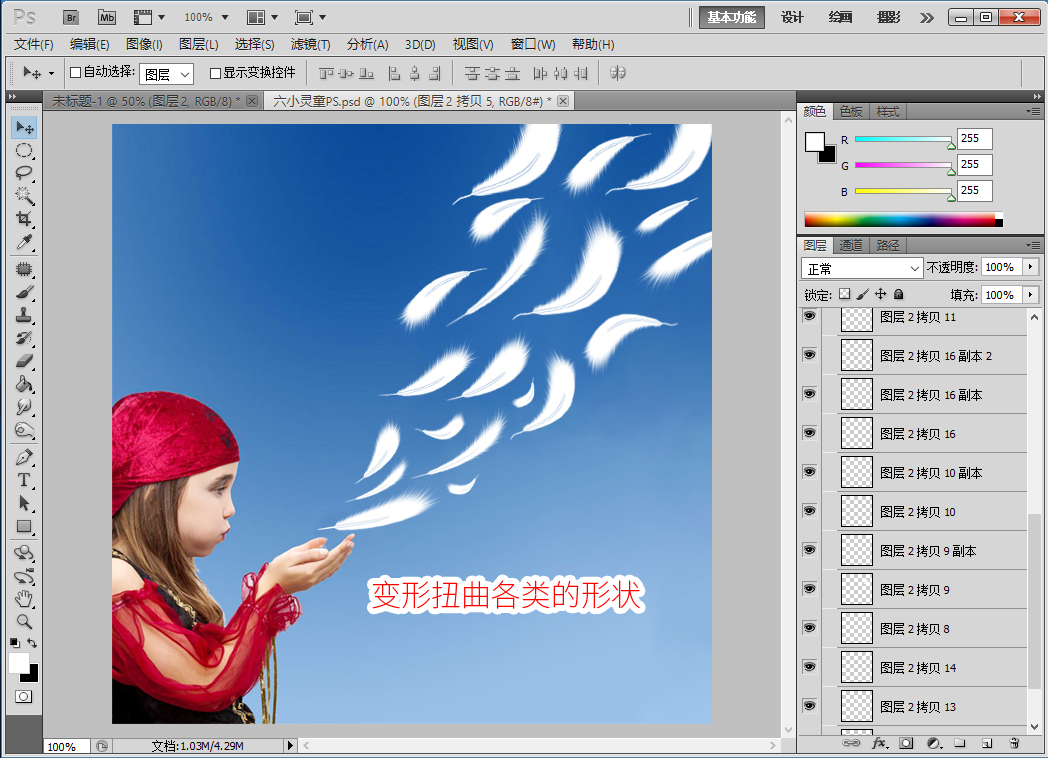Toggle lock transparent pixels
Screen dimensions: 1048x758
coord(845,294)
